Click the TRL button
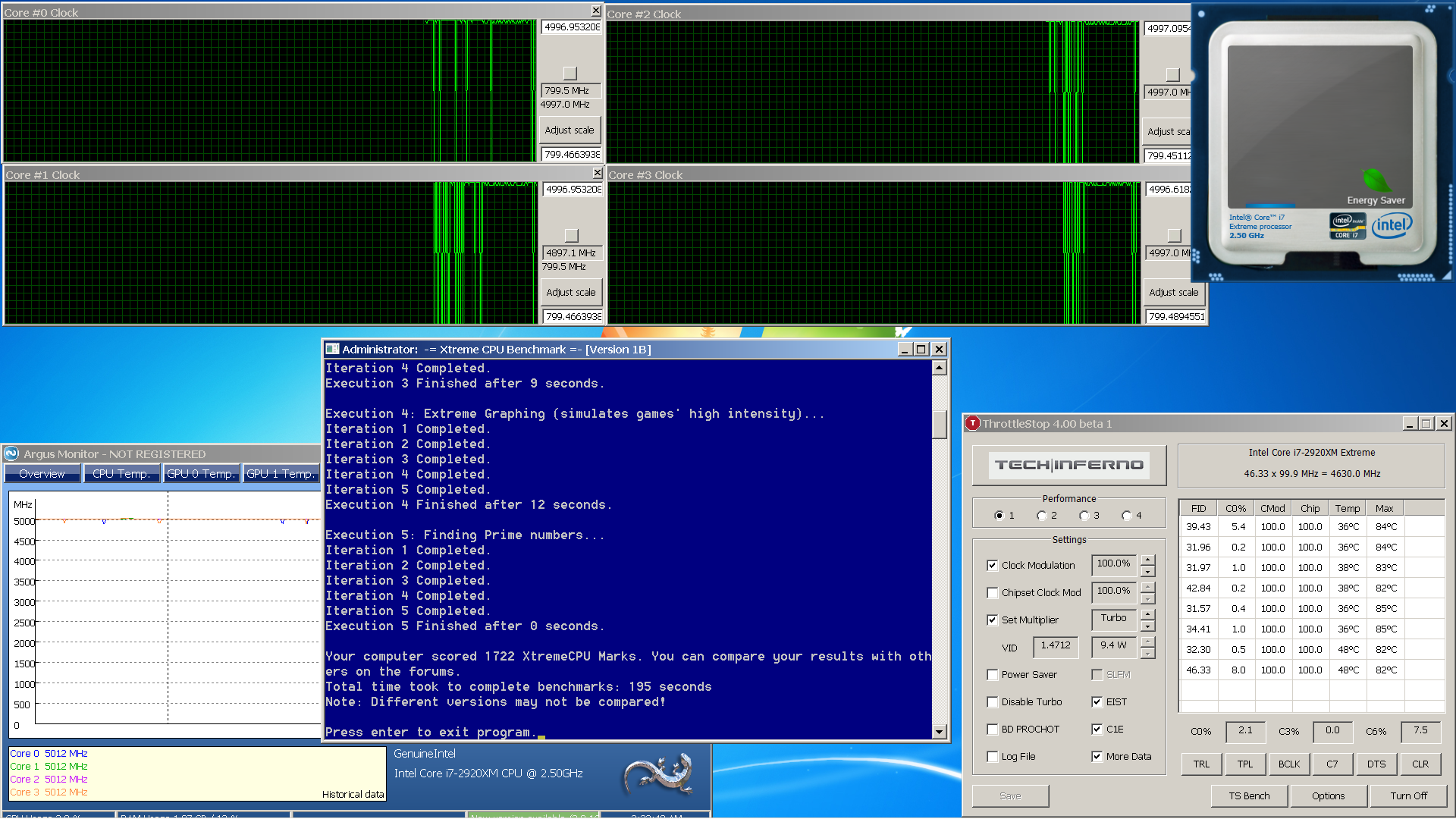 click(x=1201, y=764)
